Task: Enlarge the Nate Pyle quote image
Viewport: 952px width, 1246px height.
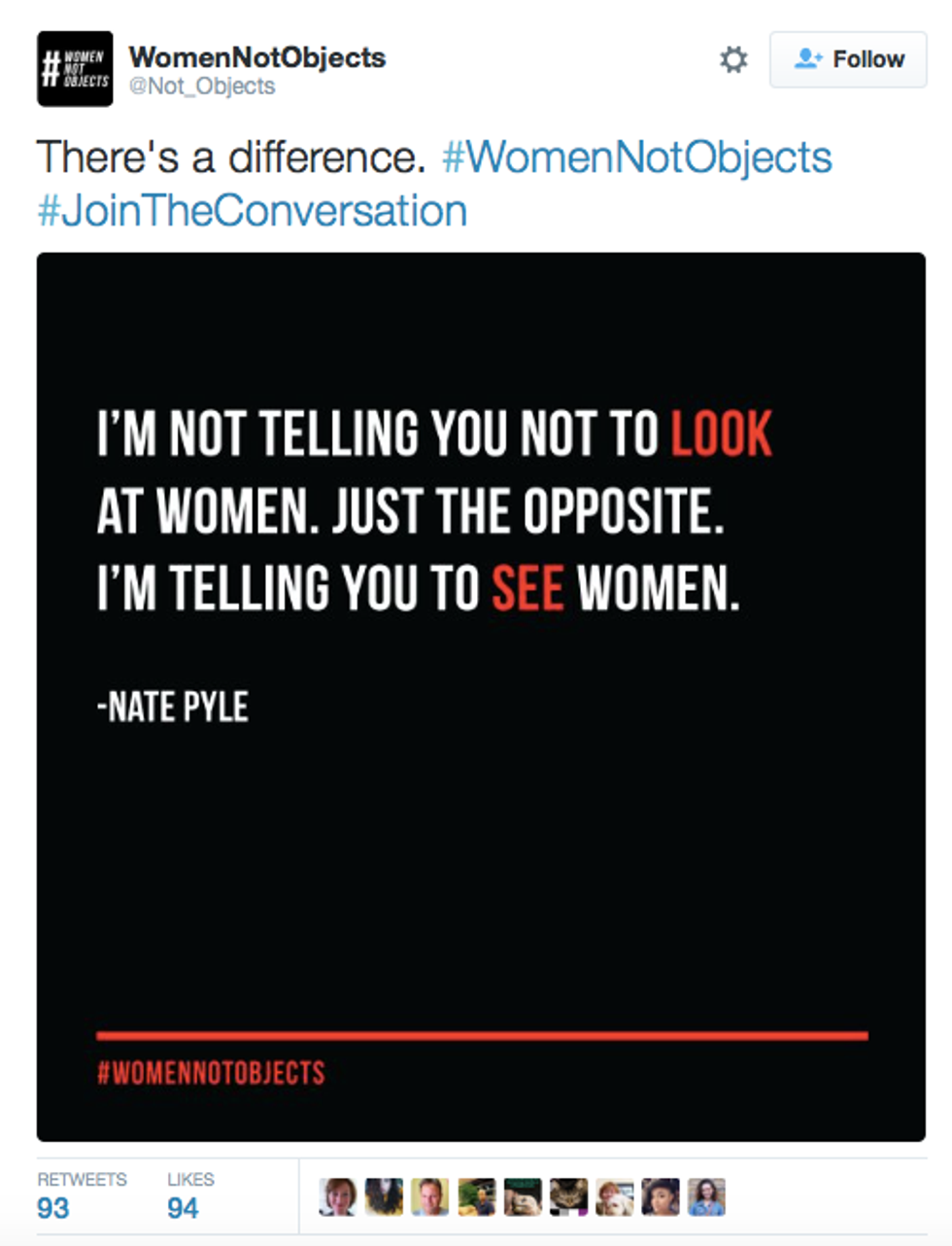Action: click(x=481, y=697)
